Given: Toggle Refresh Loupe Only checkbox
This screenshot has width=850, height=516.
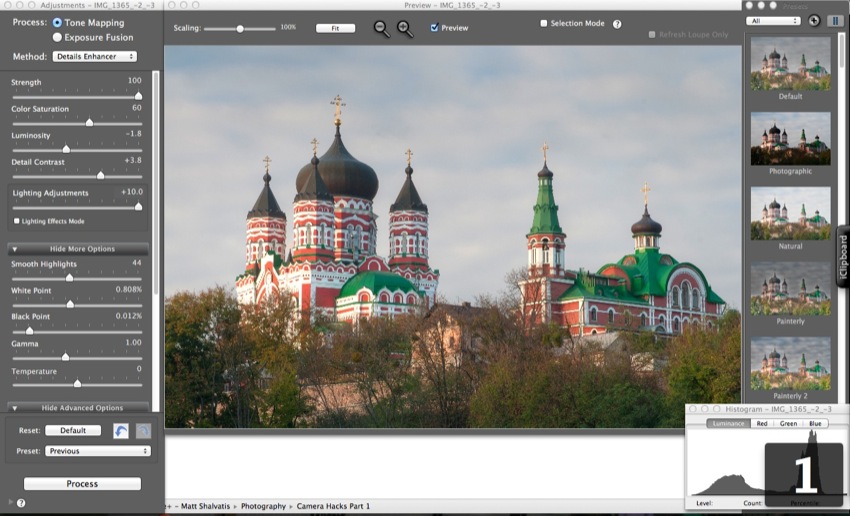Looking at the screenshot, I should click(x=652, y=35).
